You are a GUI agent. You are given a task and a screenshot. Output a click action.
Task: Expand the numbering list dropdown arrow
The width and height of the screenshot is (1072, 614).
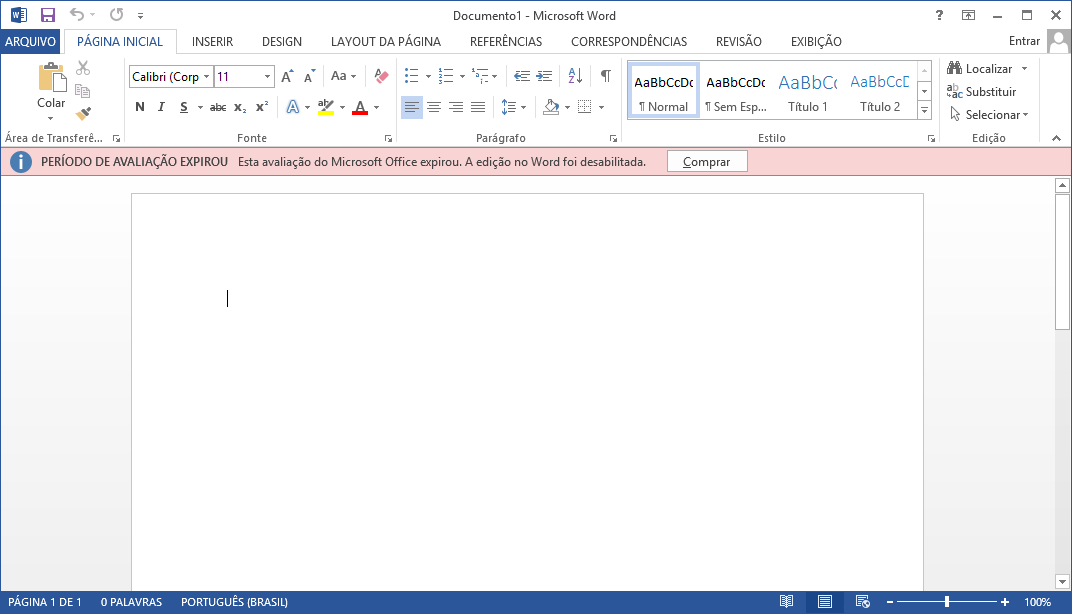point(462,77)
